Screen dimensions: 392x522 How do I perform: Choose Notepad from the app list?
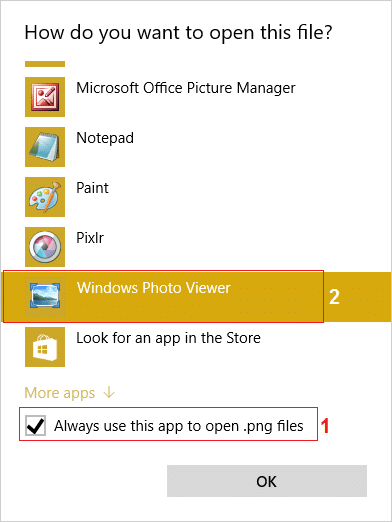pos(105,138)
